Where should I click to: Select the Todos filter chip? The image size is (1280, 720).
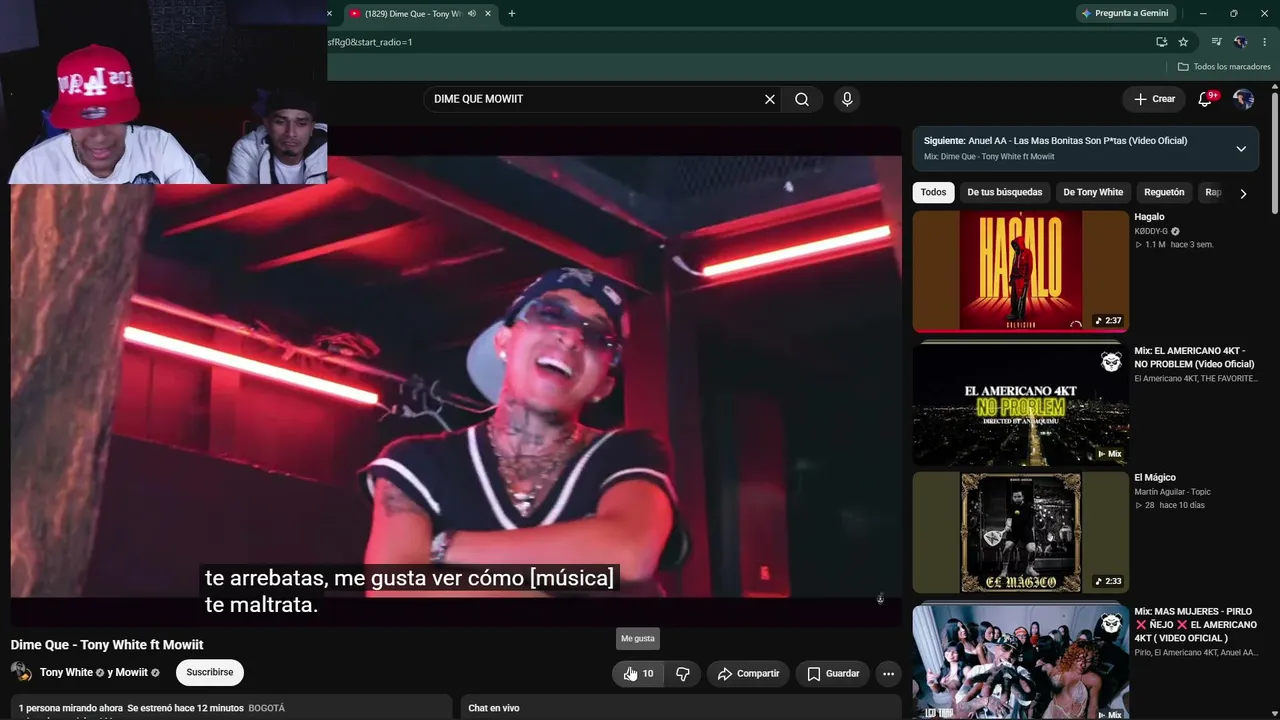click(x=933, y=192)
